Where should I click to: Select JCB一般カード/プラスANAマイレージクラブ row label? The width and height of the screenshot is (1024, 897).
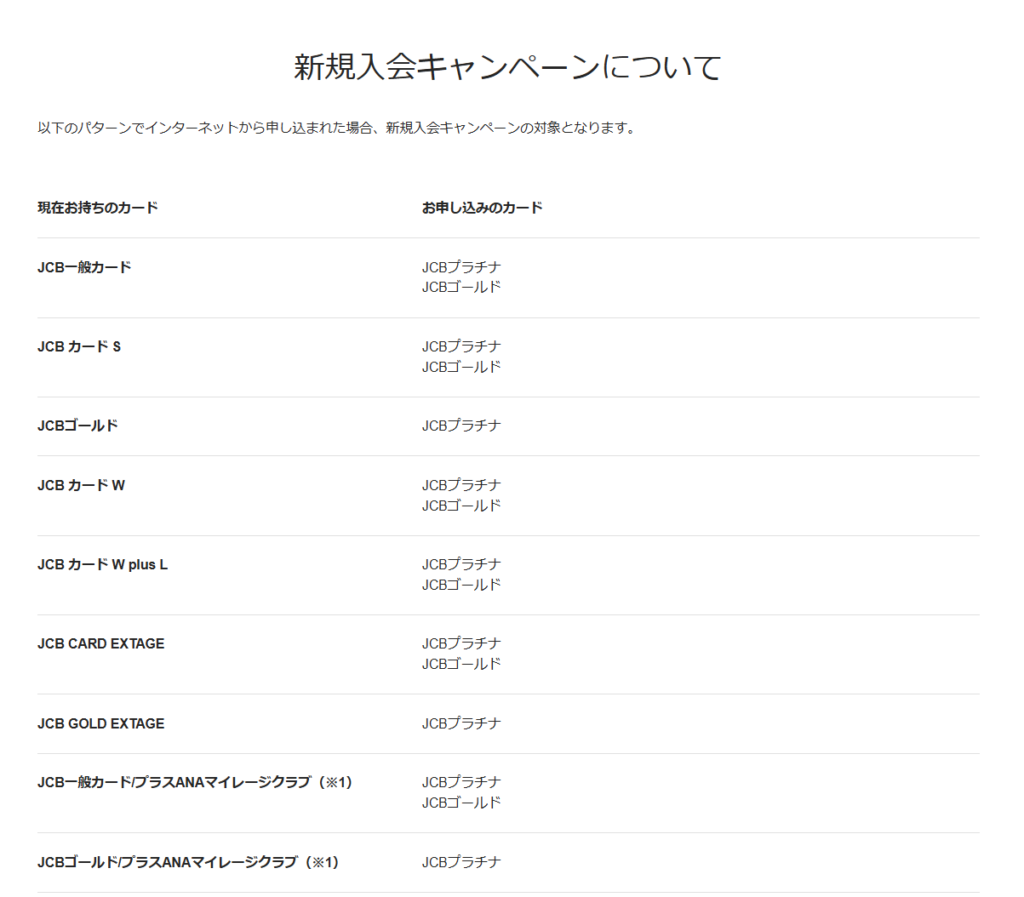(x=194, y=782)
